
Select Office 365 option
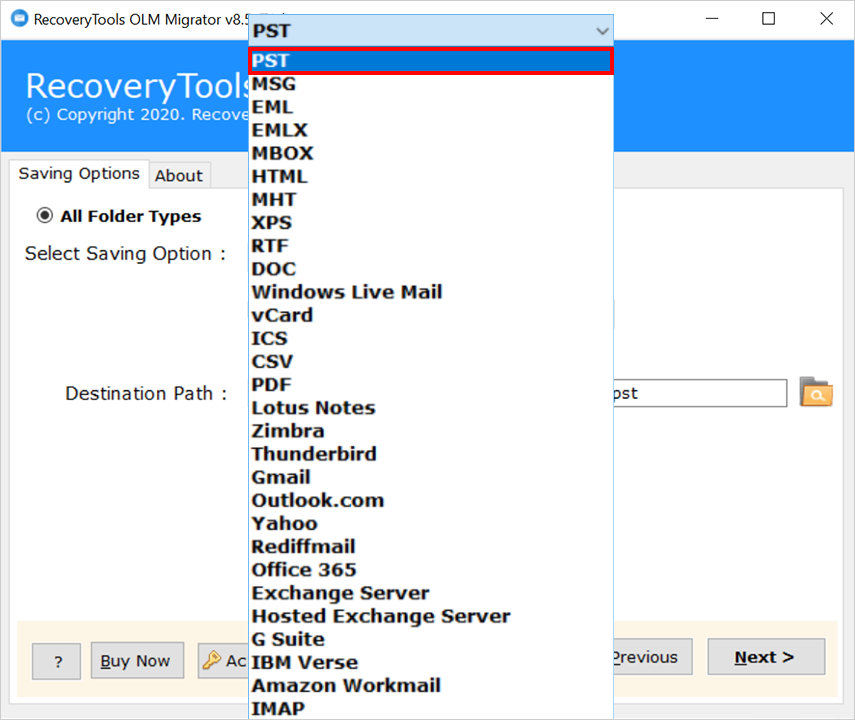(431, 569)
